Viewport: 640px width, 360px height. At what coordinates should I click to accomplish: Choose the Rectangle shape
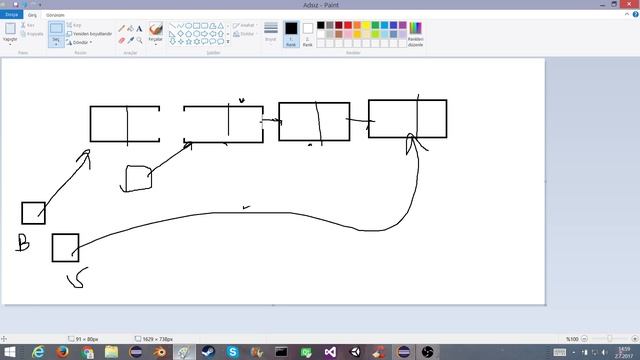click(x=196, y=26)
